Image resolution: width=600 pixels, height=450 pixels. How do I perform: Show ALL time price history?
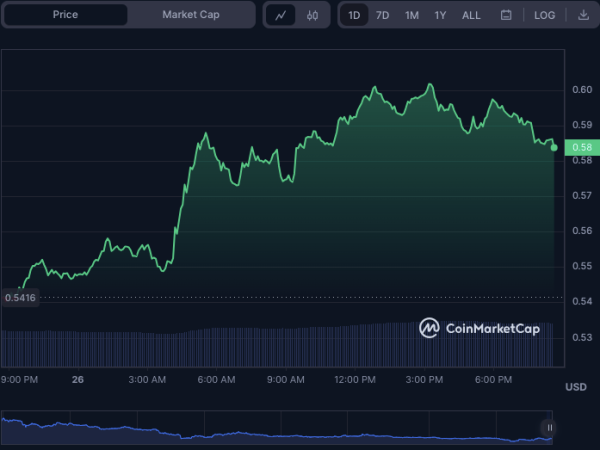[x=471, y=15]
